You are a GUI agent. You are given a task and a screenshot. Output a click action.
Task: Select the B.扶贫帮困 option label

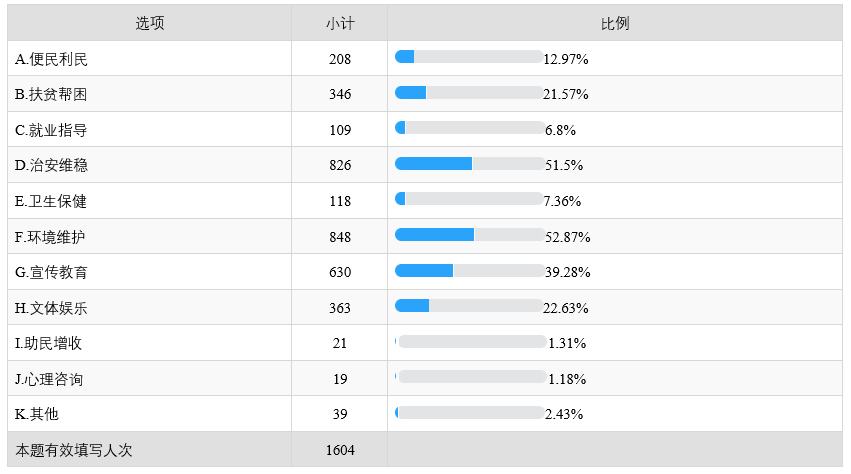point(52,94)
